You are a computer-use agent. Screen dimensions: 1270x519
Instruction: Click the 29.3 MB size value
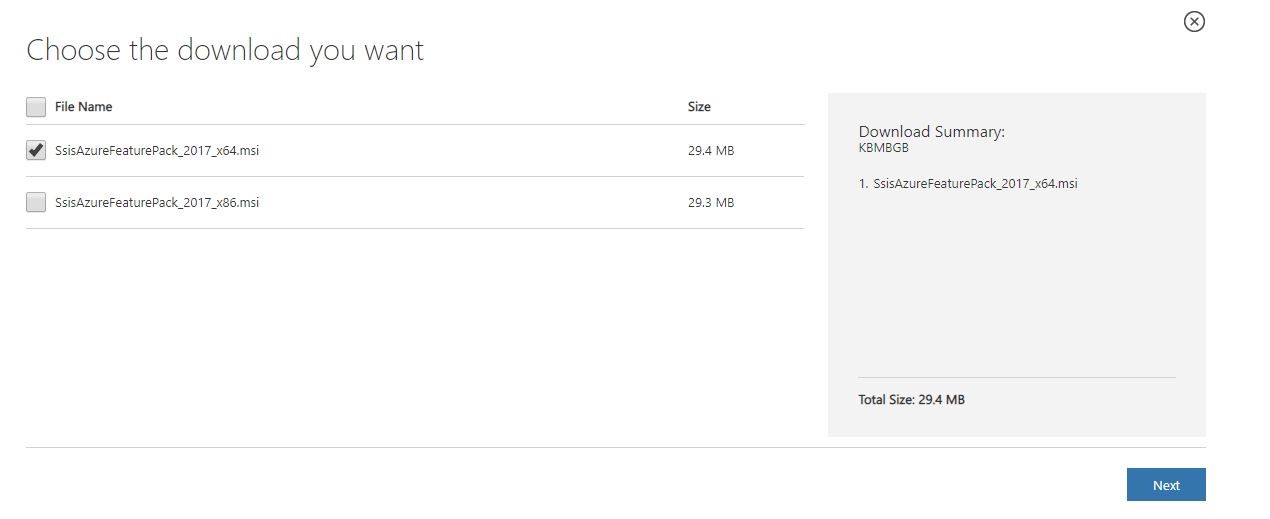coord(710,203)
